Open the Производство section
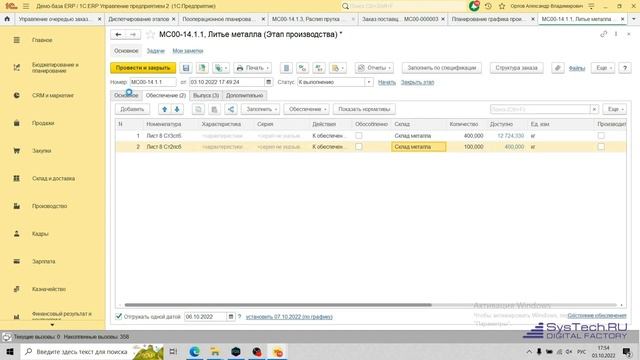The height and width of the screenshot is (360, 640). (x=49, y=206)
